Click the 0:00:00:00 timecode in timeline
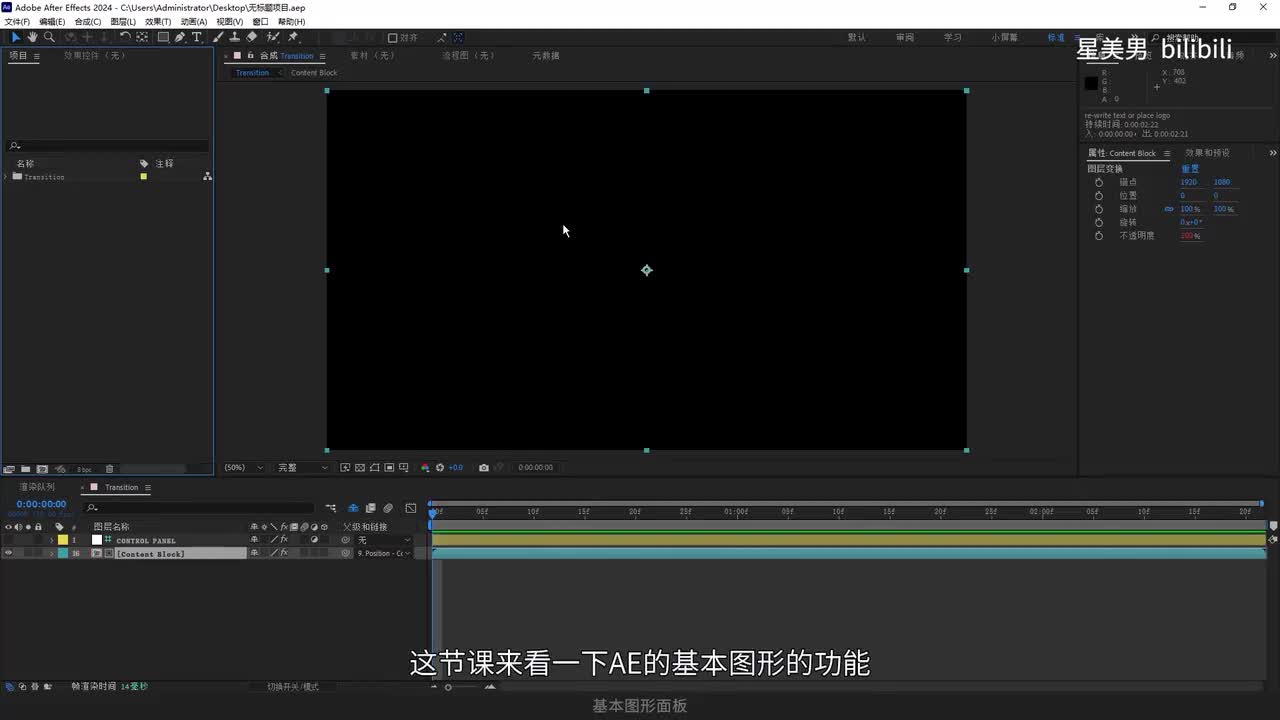Image resolution: width=1280 pixels, height=720 pixels. point(41,504)
